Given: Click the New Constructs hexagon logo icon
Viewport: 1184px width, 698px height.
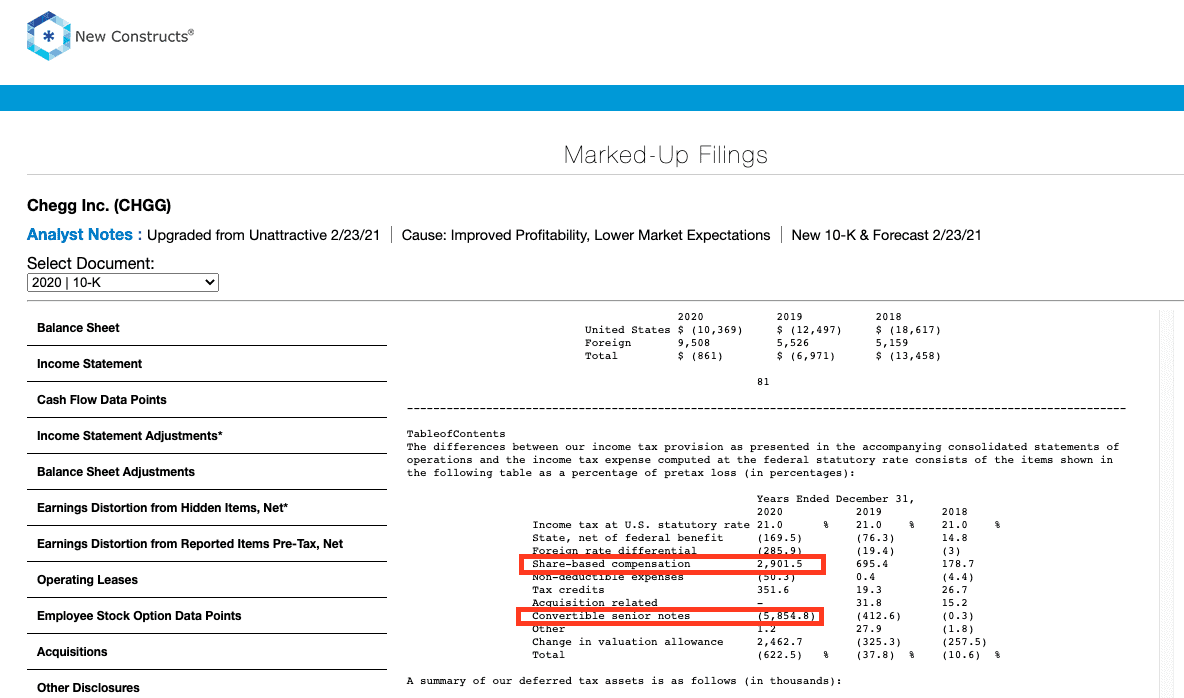Looking at the screenshot, I should (x=48, y=36).
